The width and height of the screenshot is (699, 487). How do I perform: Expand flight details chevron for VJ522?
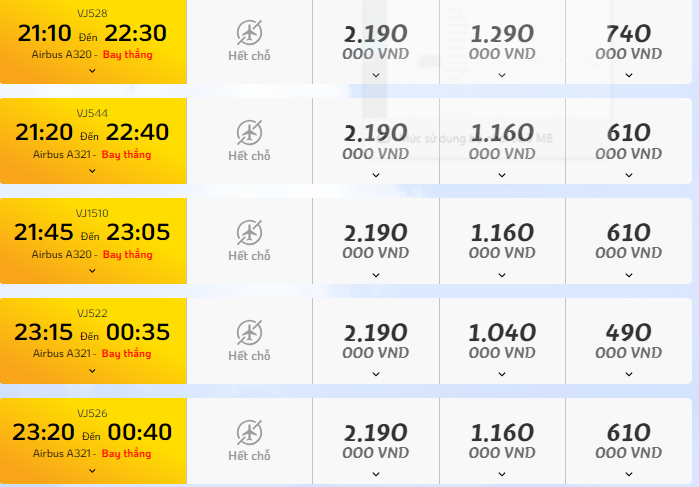tap(92, 370)
